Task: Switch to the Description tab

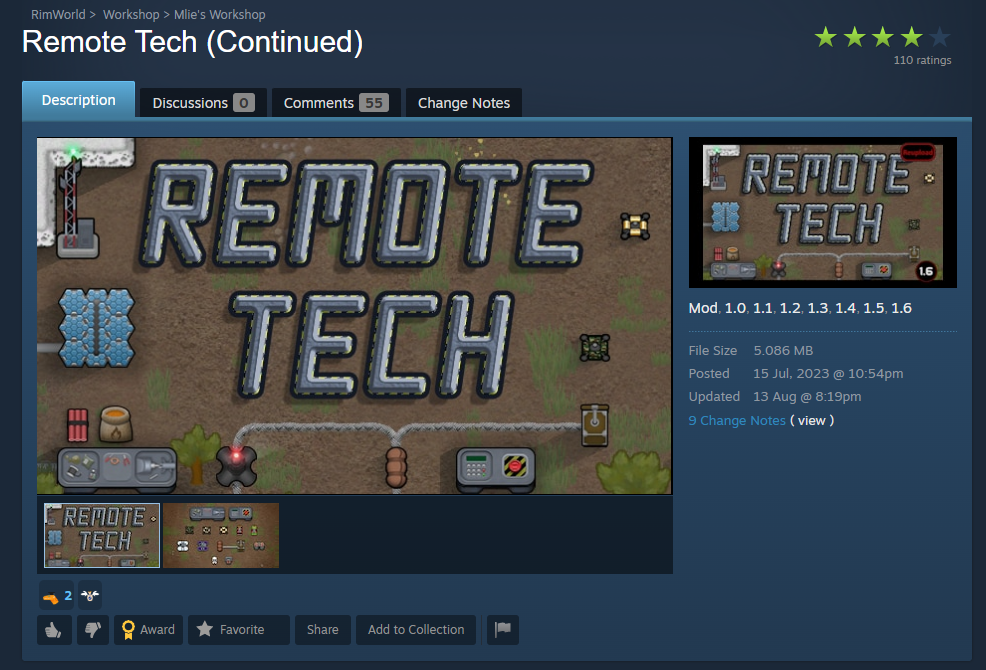Action: 79,100
